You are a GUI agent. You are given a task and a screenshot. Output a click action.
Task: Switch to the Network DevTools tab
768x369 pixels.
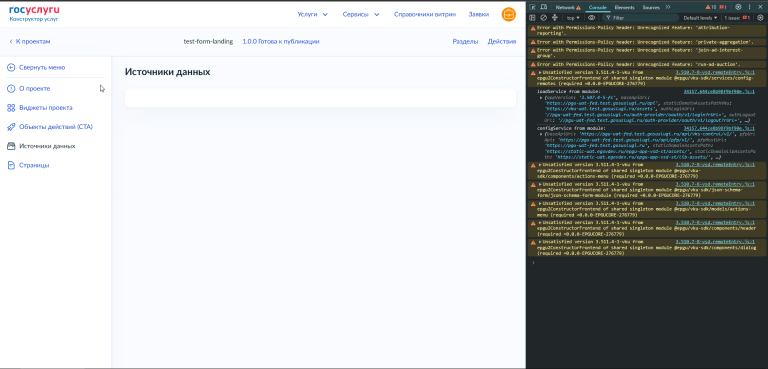point(565,7)
